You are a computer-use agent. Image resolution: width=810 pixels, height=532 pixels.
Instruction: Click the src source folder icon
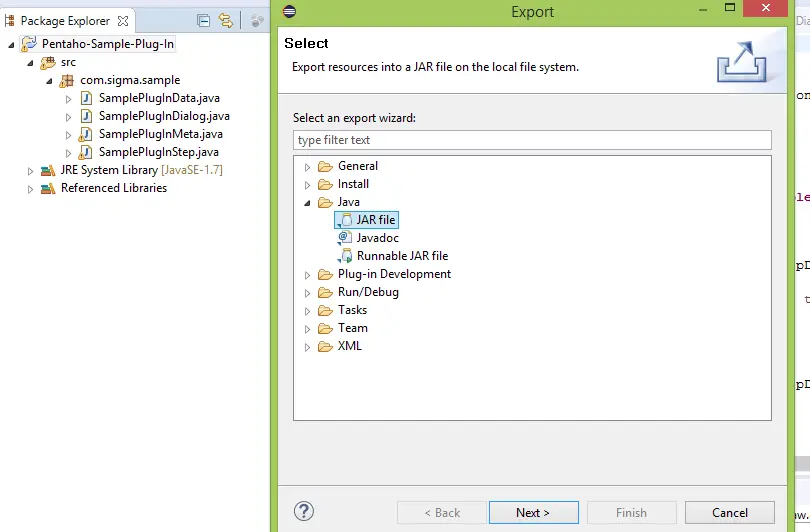coord(48,62)
